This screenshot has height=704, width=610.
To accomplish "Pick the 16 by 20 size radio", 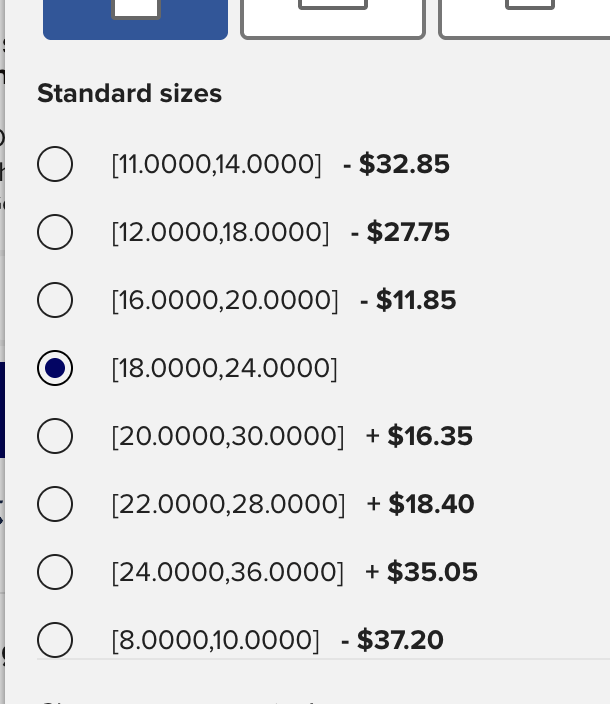I will pyautogui.click(x=55, y=300).
